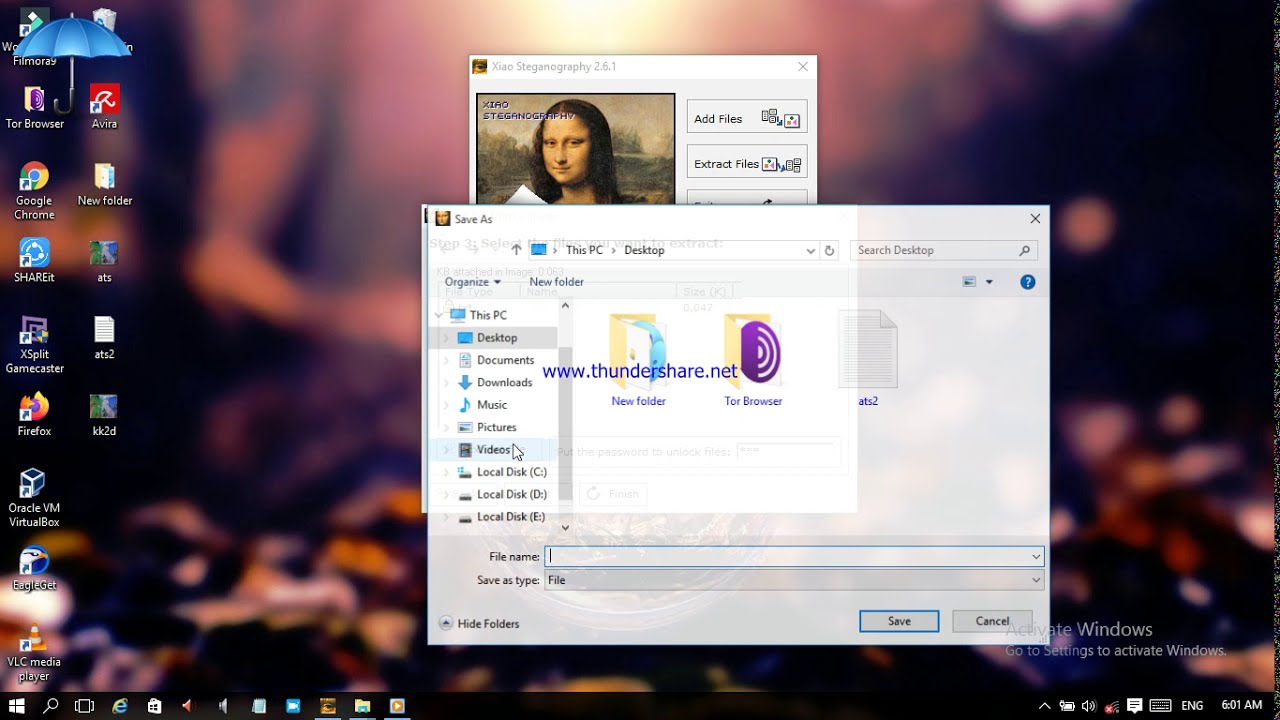Show hidden system tray icons
The width and height of the screenshot is (1280, 720).
tap(1044, 706)
